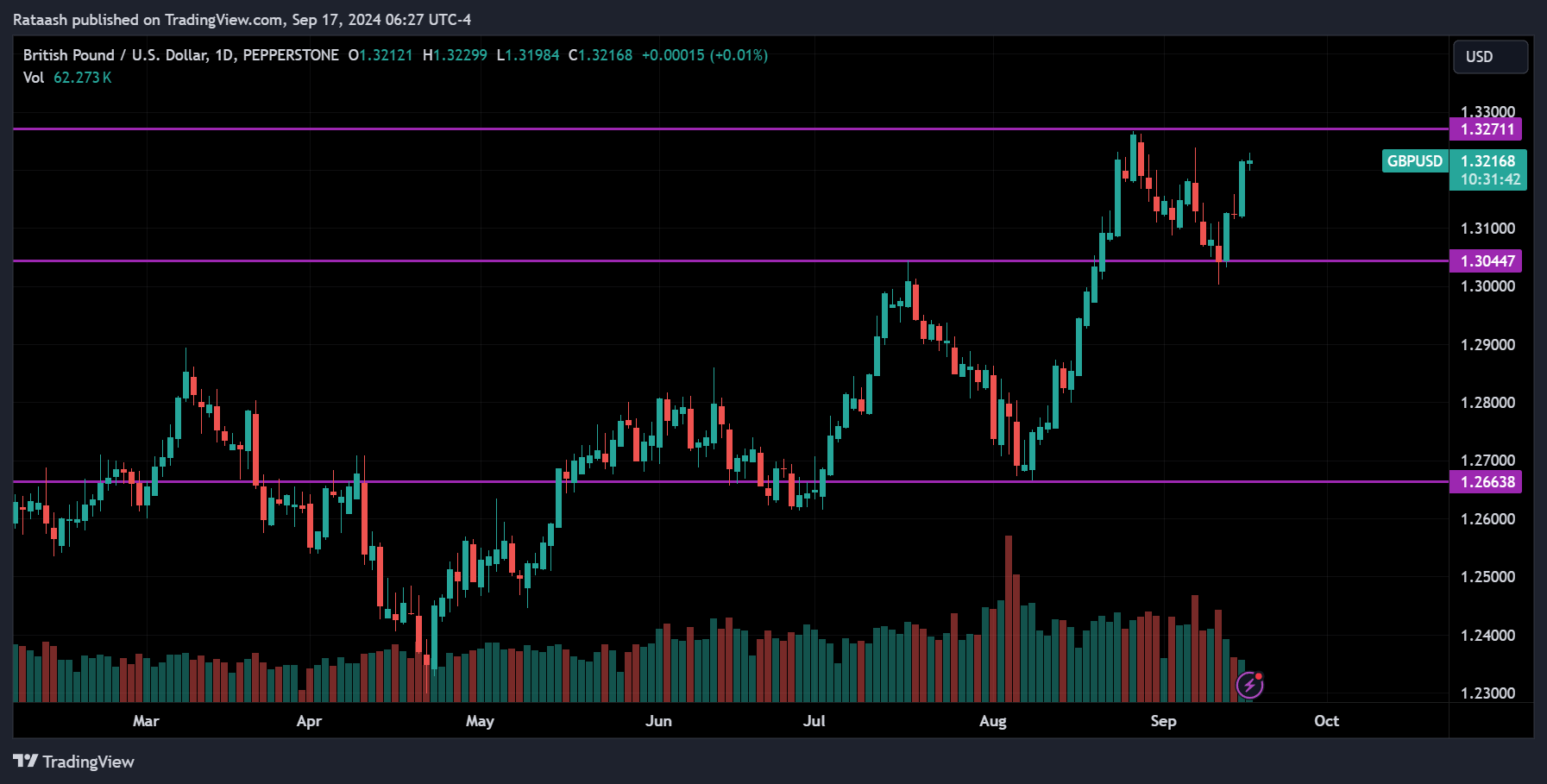Viewport: 1547px width, 784px height.
Task: Click the close value C1.32168
Action: 601,55
